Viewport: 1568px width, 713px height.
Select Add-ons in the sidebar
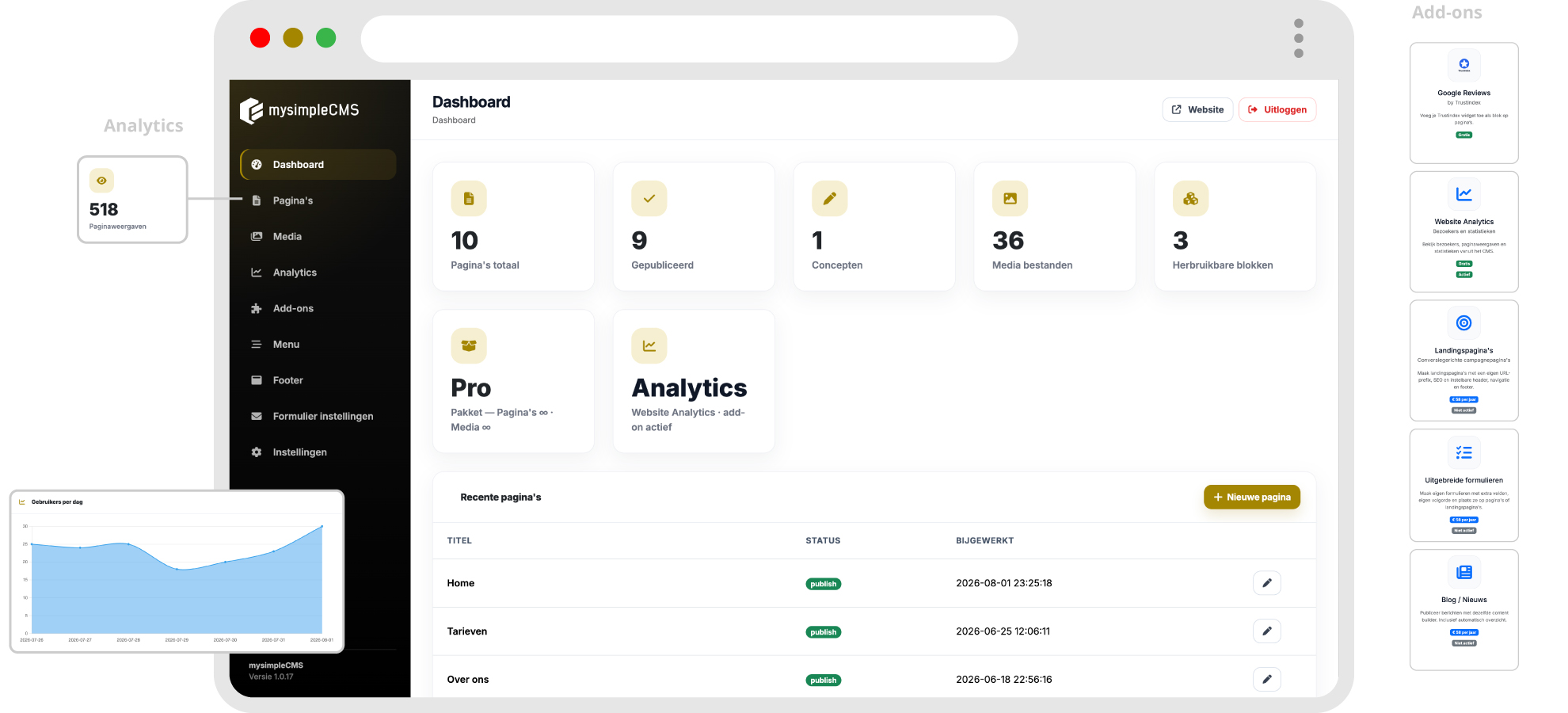318,308
